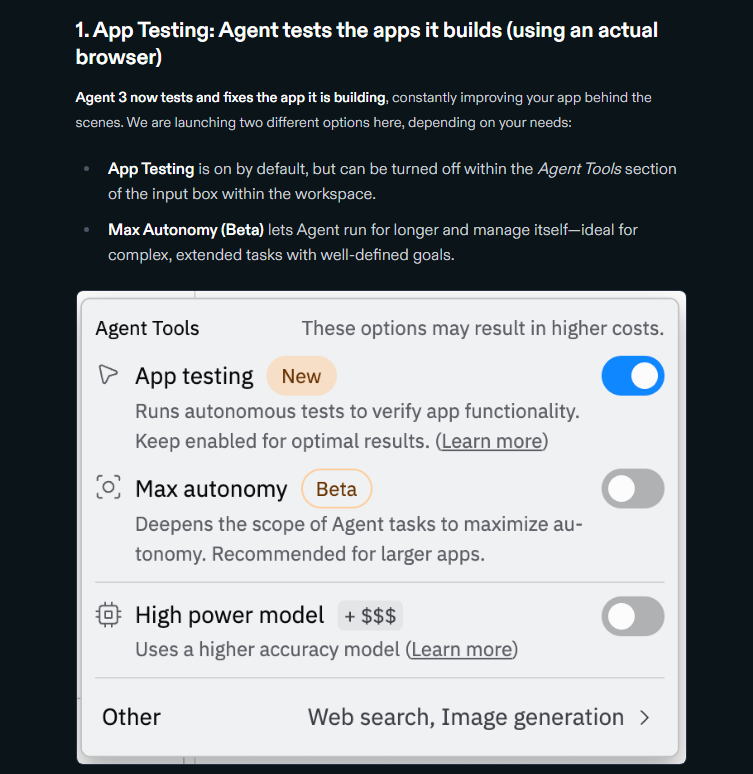Select the "High power model" label text
This screenshot has width=753, height=774.
click(x=230, y=615)
